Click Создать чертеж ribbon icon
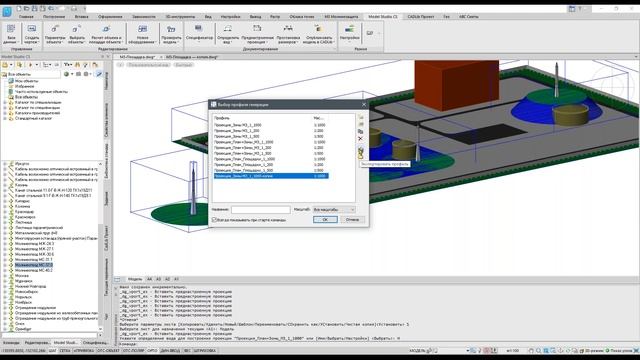Viewport: 640px width, 360px height. 31,33
